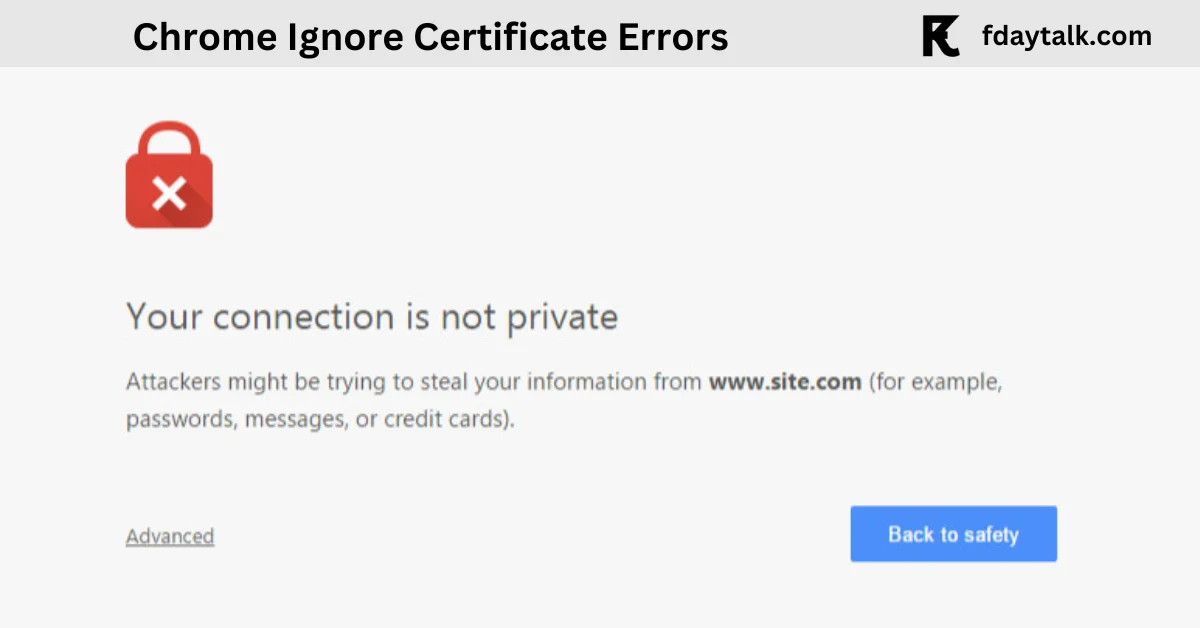Select the 'Your connection is not private' heading
1200x628 pixels.
pyautogui.click(x=372, y=317)
